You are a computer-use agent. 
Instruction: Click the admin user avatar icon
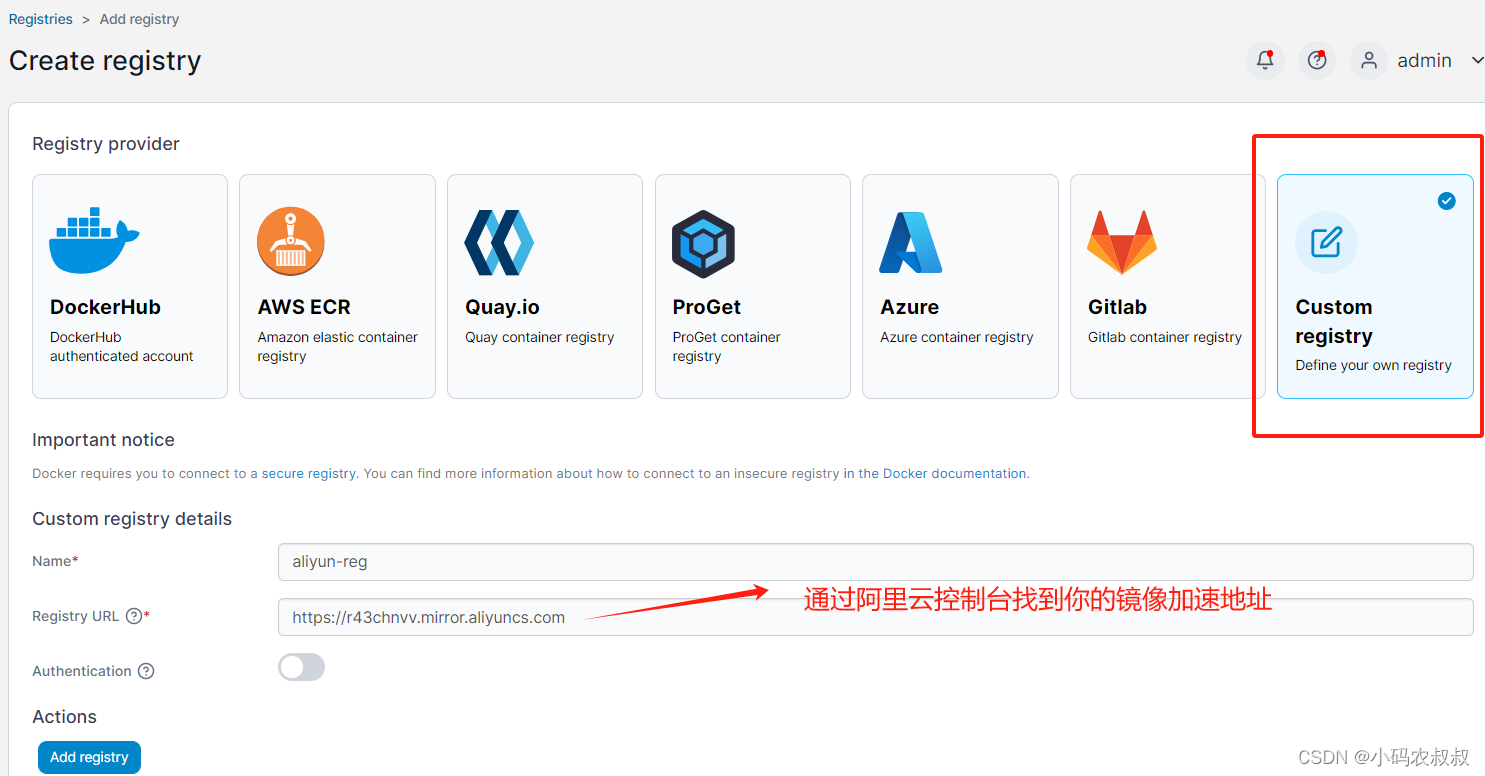pos(1369,60)
